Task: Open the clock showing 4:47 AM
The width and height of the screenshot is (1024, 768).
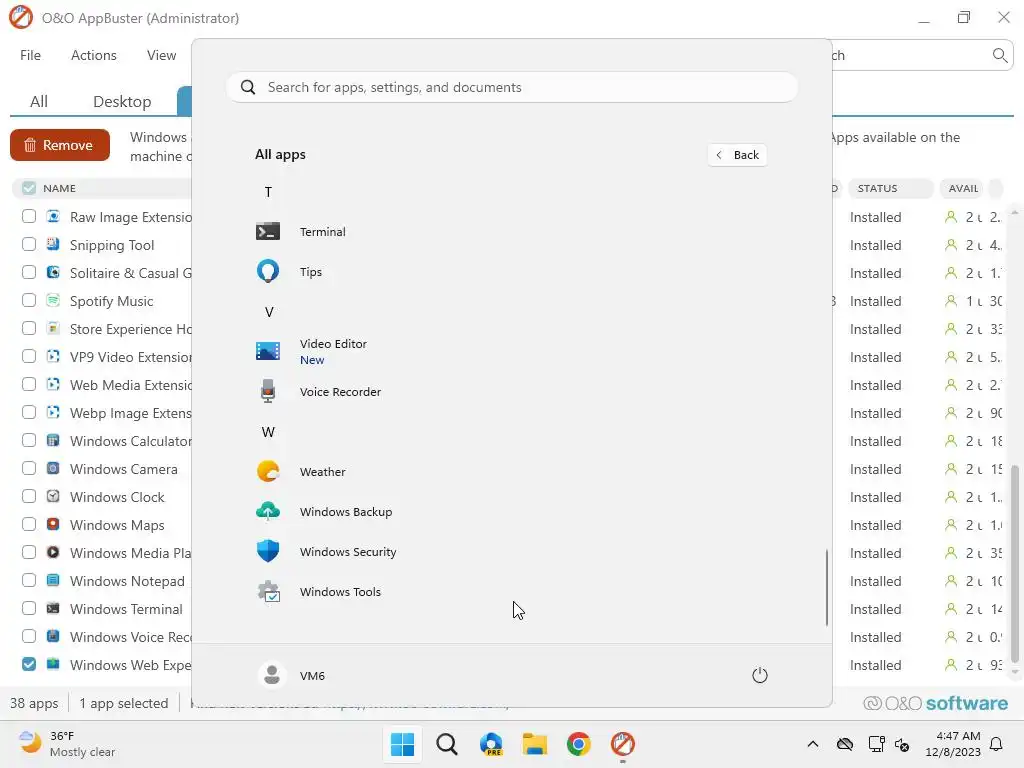Action: (953, 744)
